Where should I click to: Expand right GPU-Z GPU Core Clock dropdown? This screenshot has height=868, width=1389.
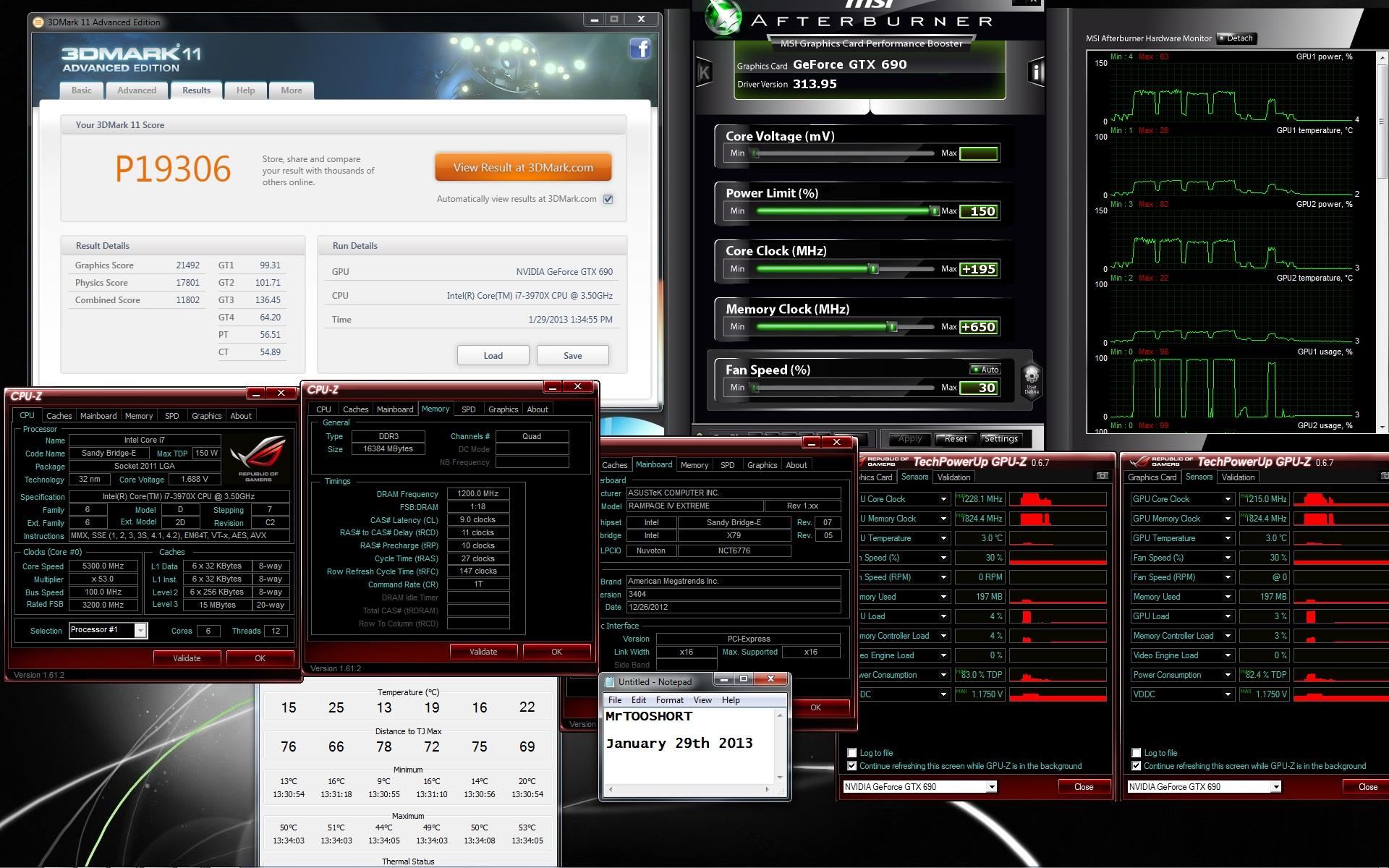click(1228, 499)
